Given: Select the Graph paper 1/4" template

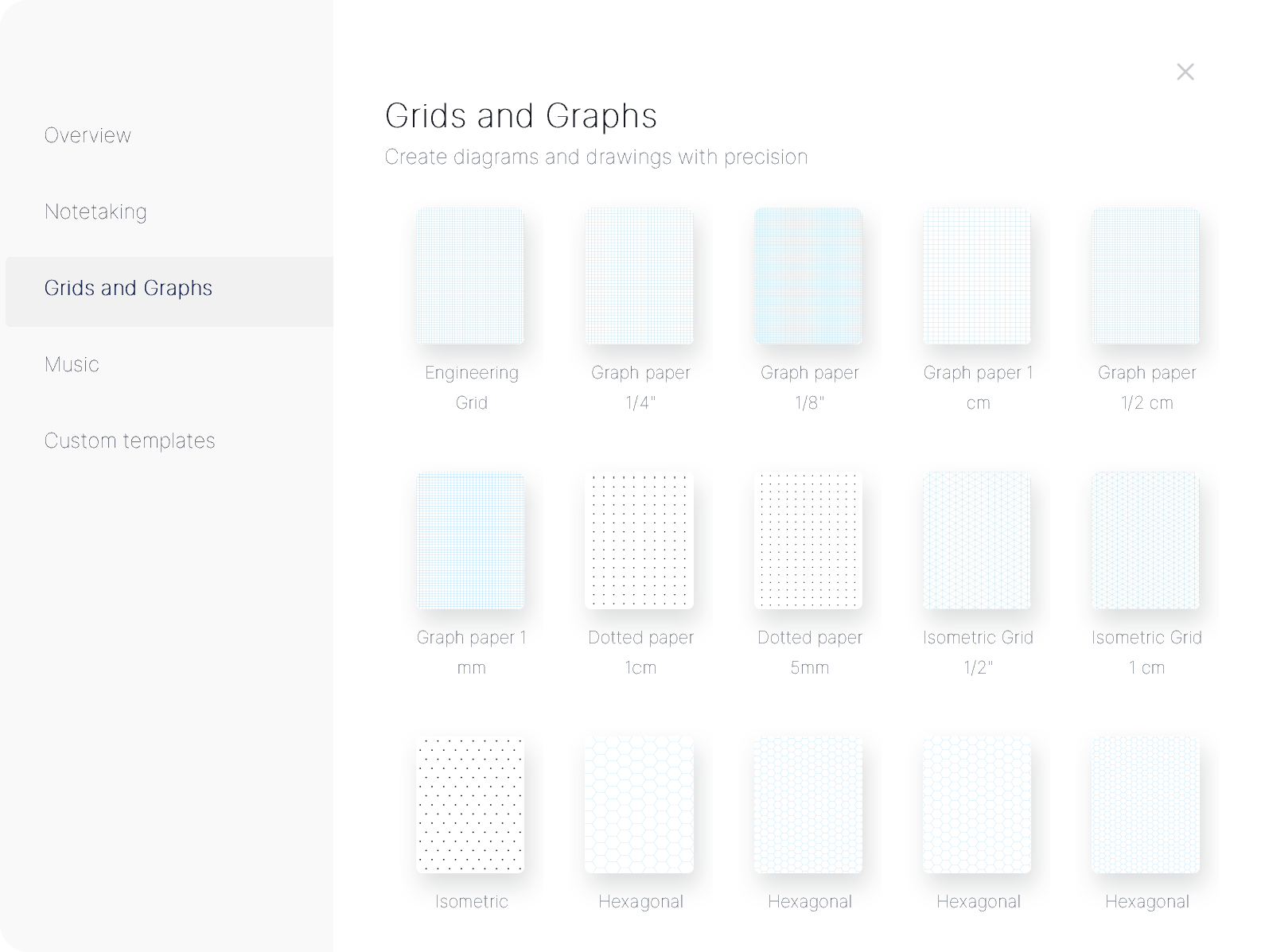Looking at the screenshot, I should click(x=640, y=276).
